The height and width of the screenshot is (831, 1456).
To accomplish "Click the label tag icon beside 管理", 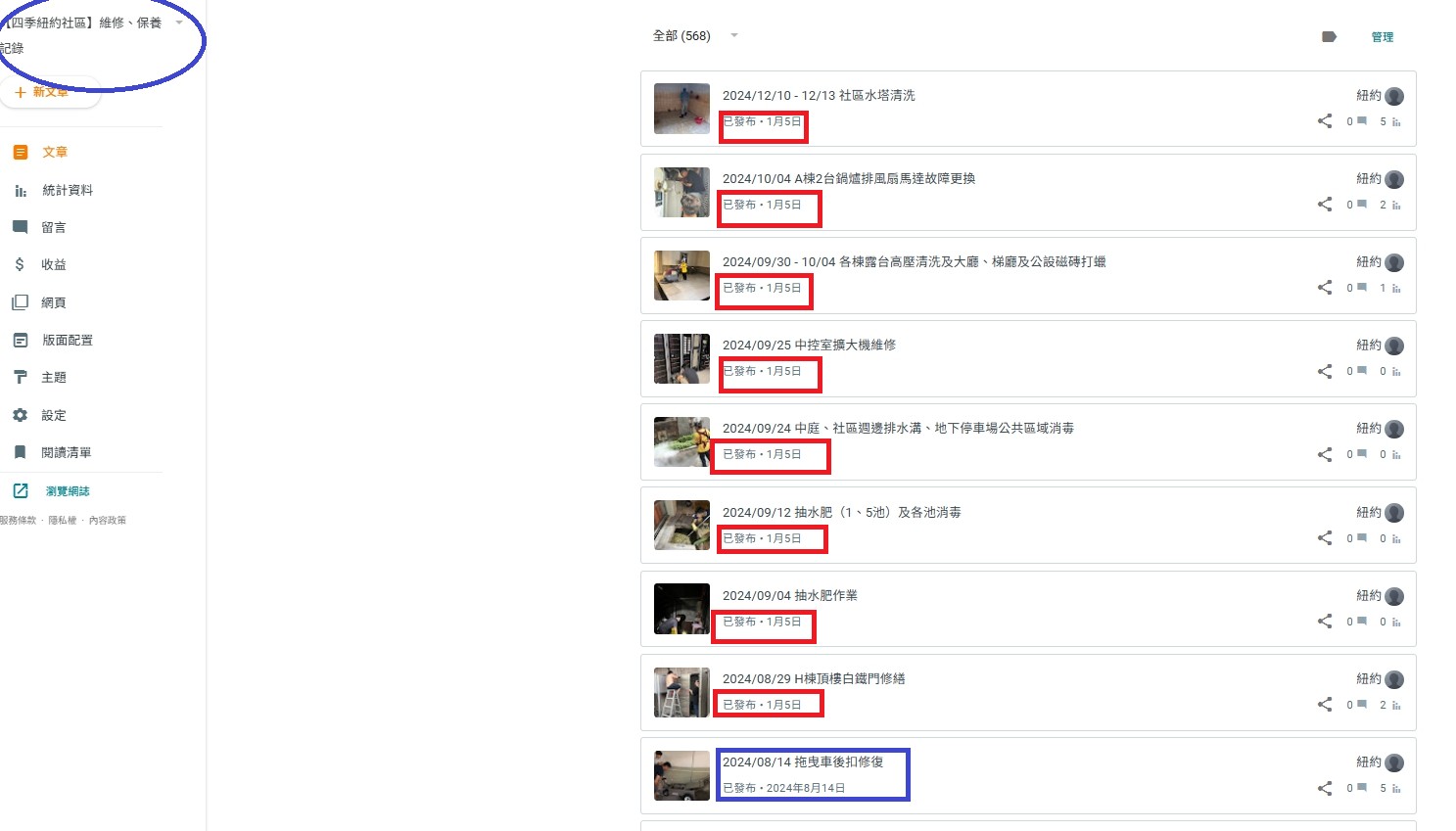I will pos(1329,36).
